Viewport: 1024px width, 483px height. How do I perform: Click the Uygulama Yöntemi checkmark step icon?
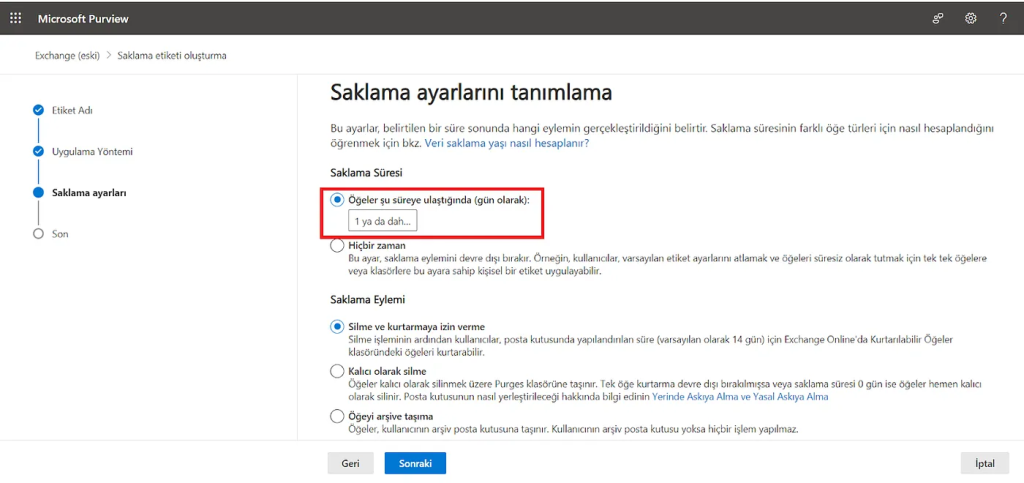(x=38, y=151)
